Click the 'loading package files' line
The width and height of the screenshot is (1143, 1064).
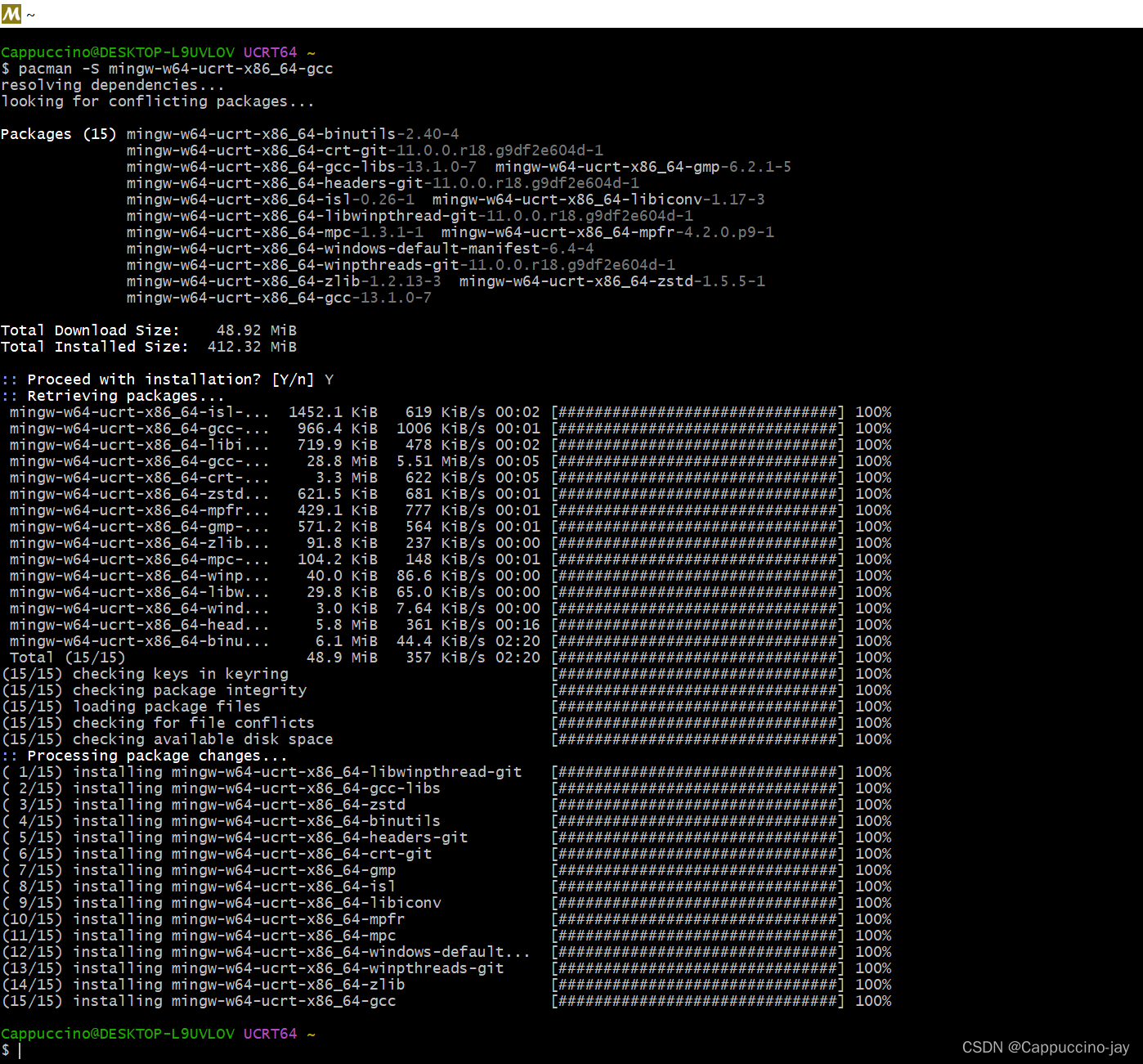pos(132,707)
